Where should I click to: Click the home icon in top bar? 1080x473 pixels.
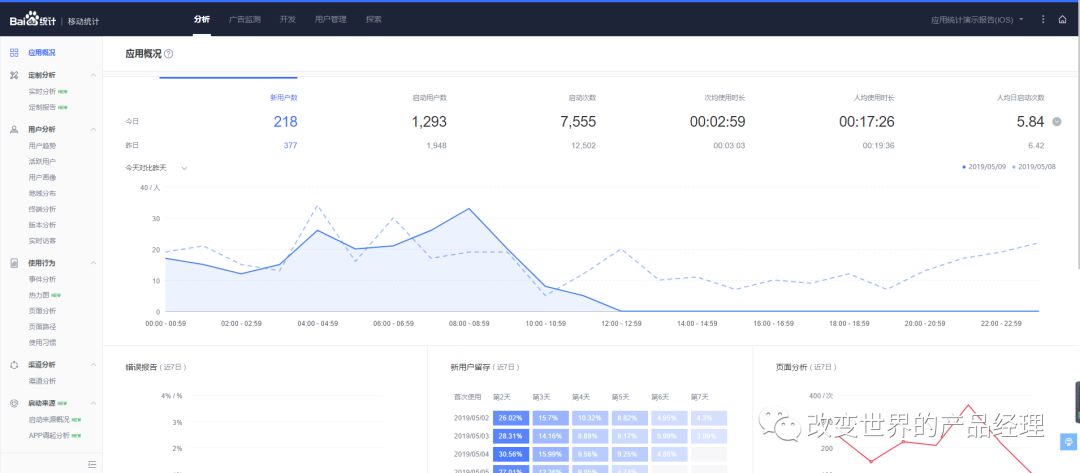[1062, 19]
